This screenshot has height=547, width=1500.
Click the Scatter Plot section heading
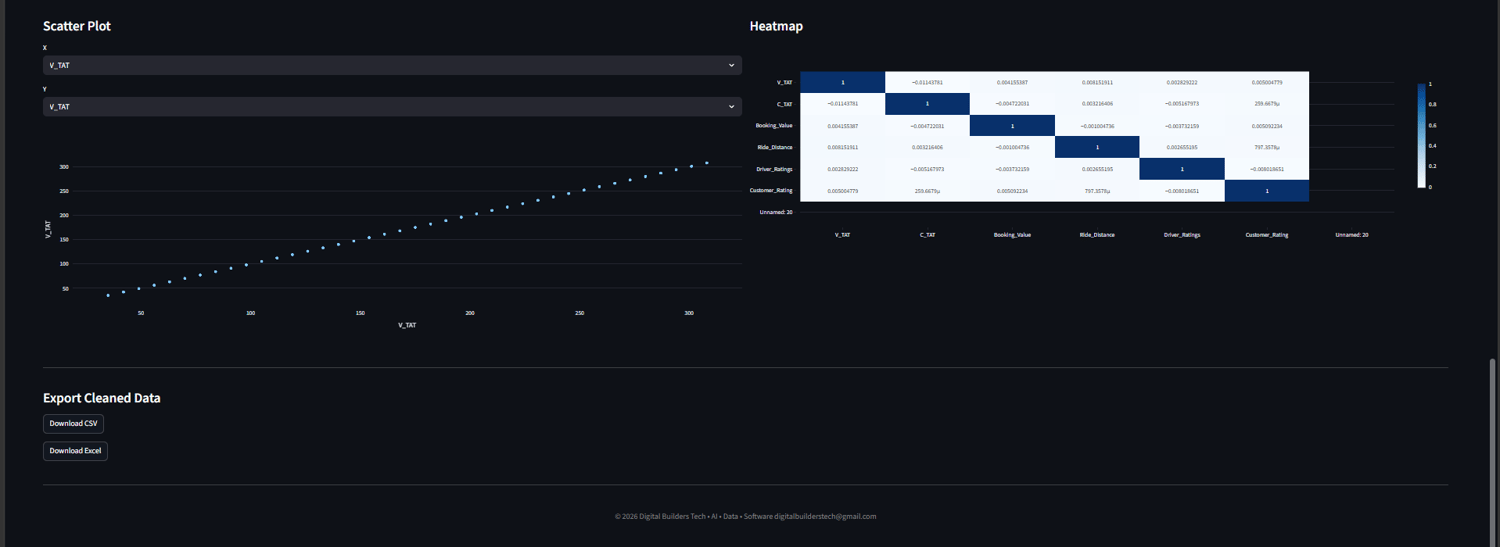click(x=77, y=26)
